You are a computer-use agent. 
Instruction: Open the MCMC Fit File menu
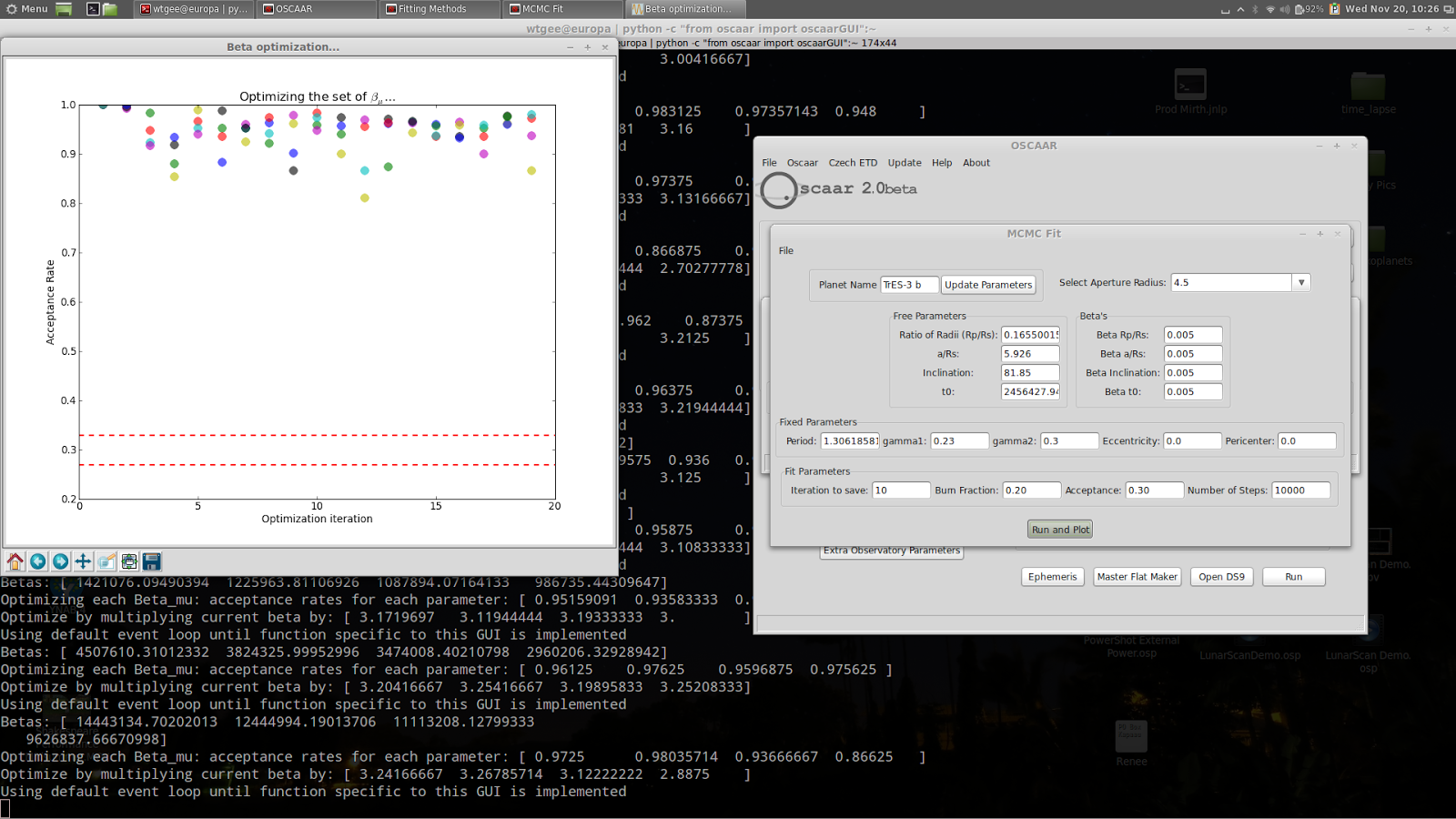tap(786, 251)
